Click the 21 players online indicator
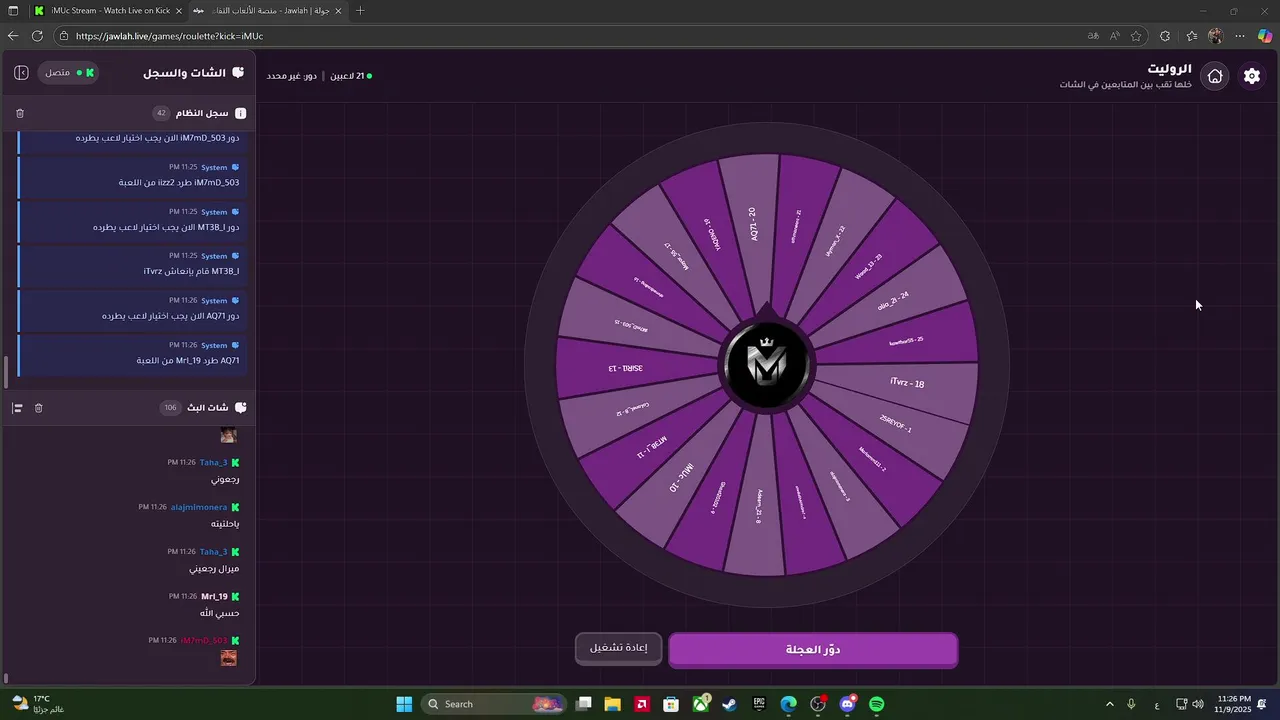This screenshot has width=1280, height=720. tap(351, 76)
